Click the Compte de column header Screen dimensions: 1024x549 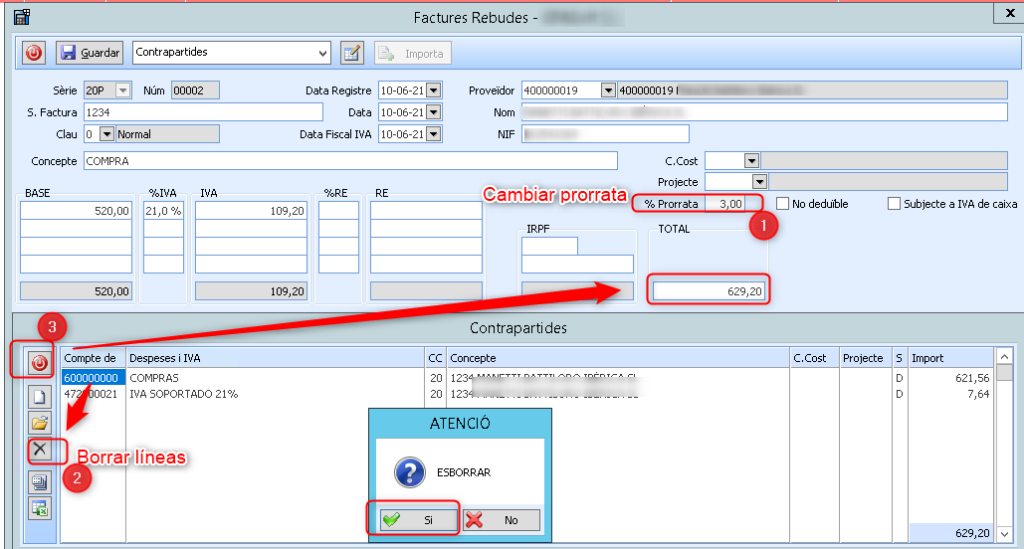click(x=92, y=358)
